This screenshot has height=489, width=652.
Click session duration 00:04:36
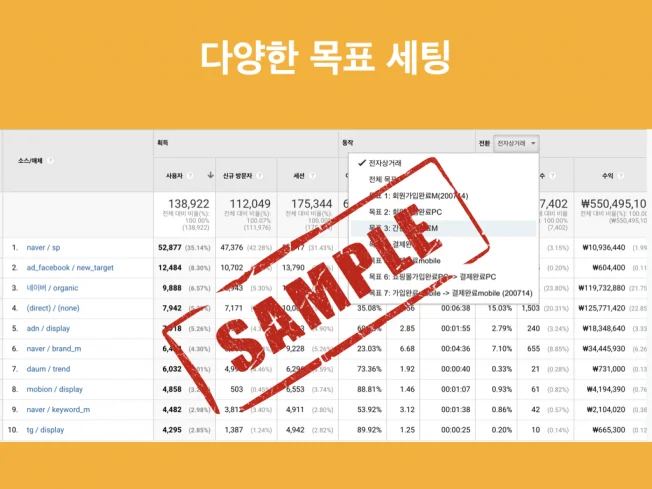tap(456, 348)
